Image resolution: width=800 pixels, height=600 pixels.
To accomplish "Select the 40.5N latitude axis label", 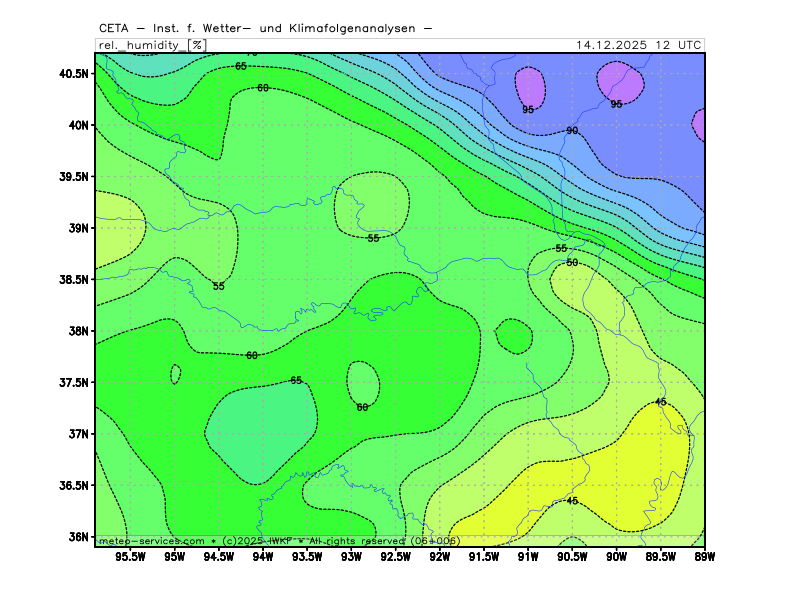I will (72, 74).
